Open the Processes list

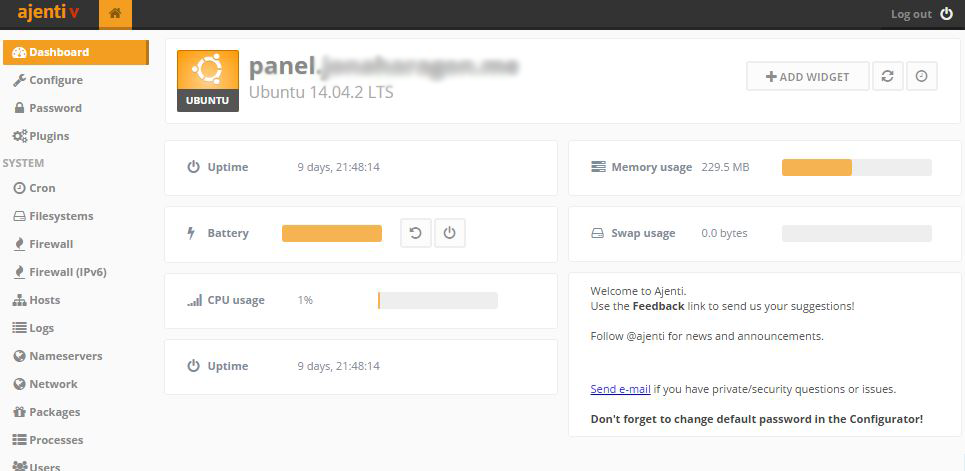[56, 440]
